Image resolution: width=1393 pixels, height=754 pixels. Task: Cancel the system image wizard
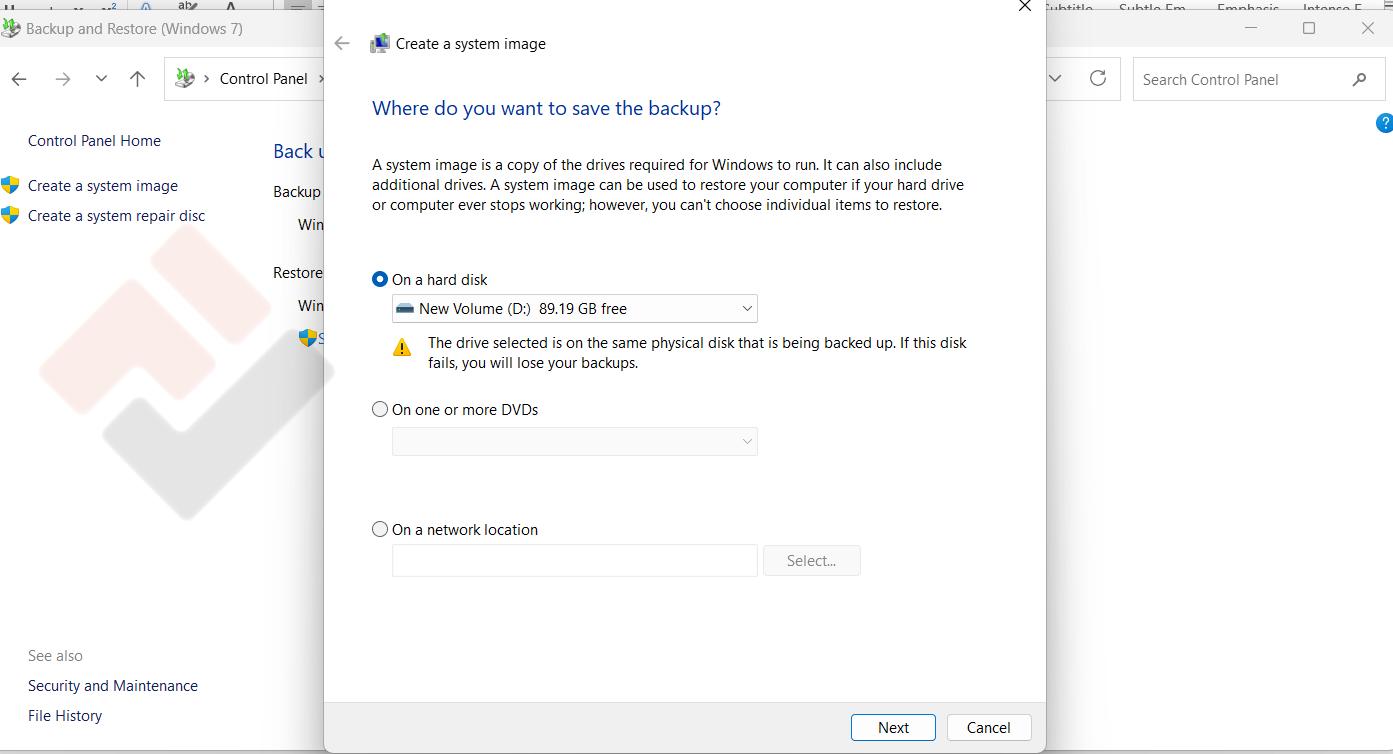click(x=988, y=727)
